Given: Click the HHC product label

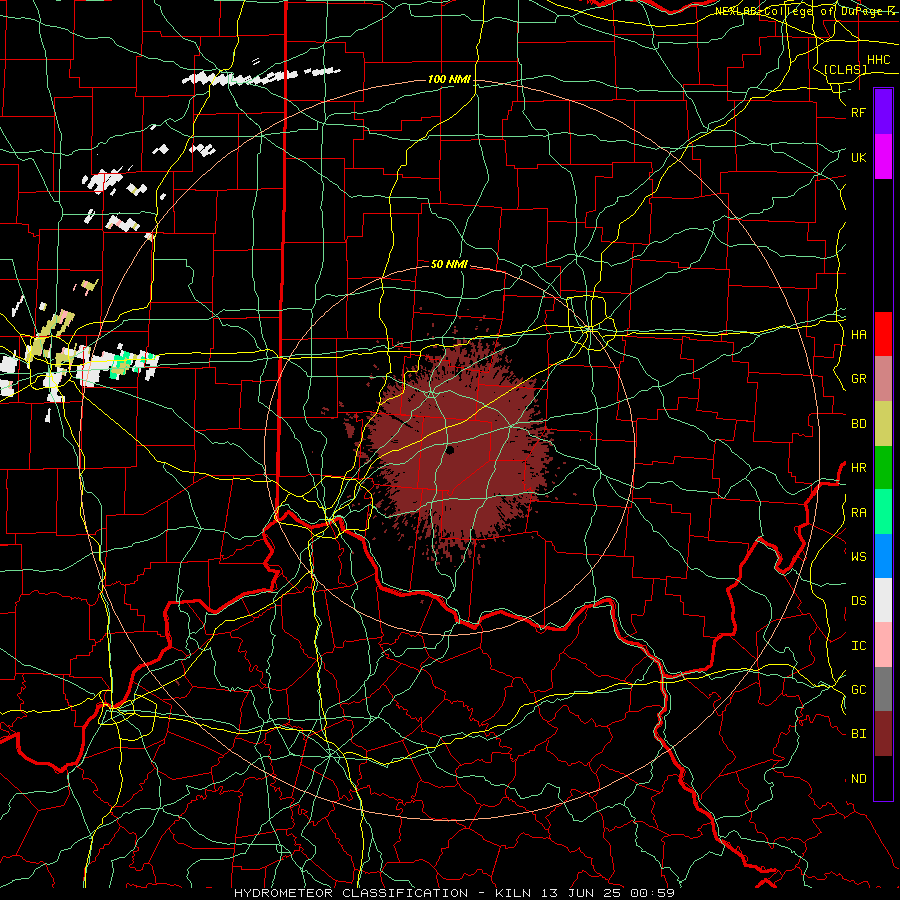Looking at the screenshot, I should (879, 60).
